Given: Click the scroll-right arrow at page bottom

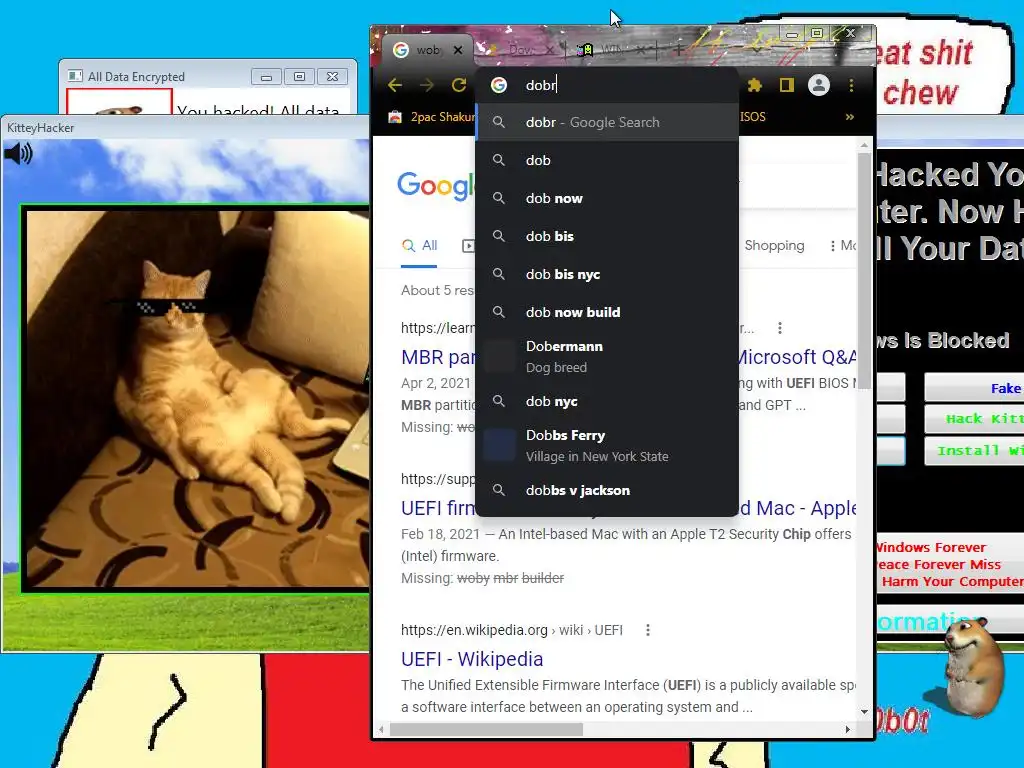Looking at the screenshot, I should 848,729.
